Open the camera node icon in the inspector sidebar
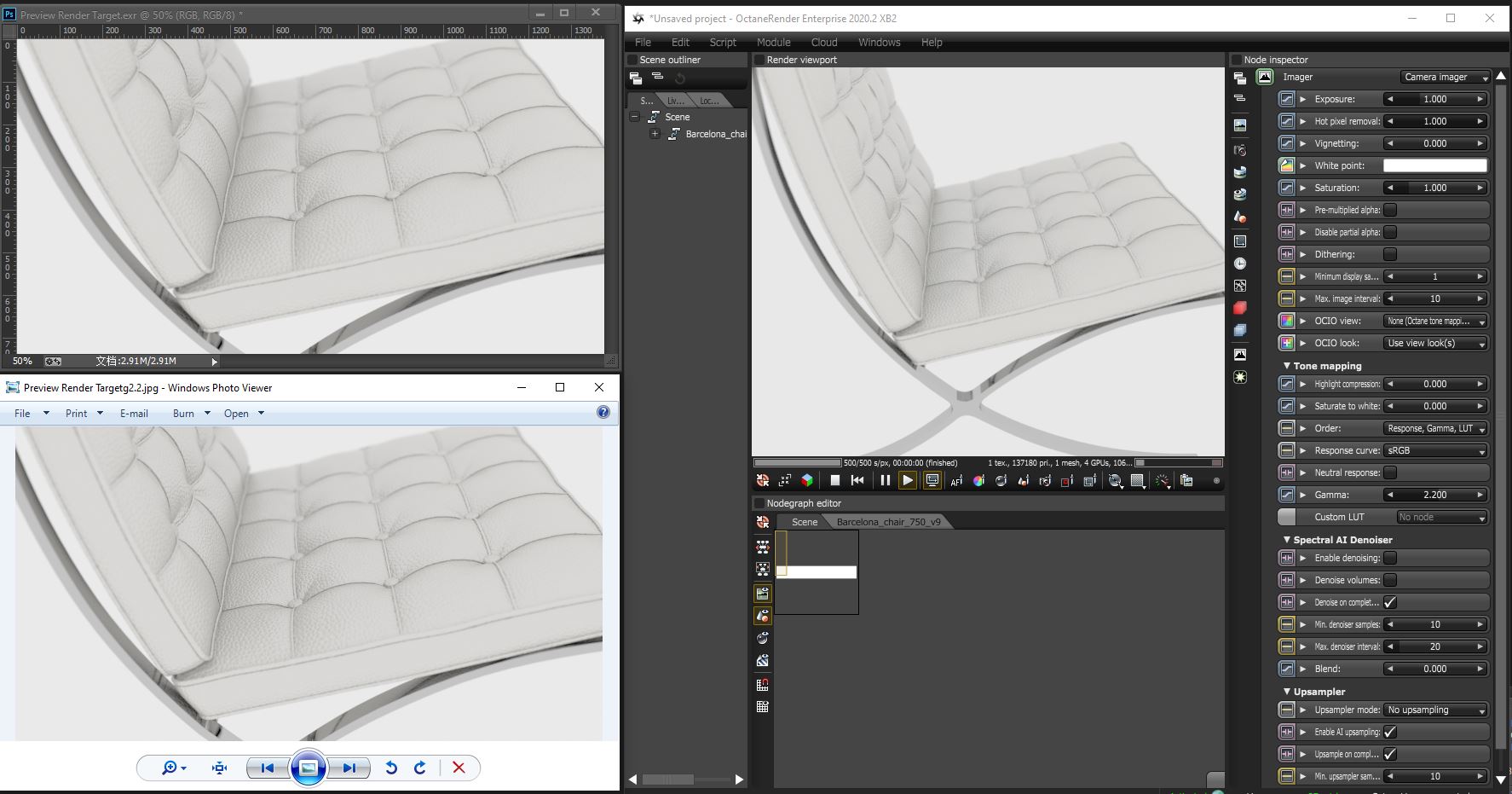Image resolution: width=1512 pixels, height=794 pixels. (x=1240, y=150)
